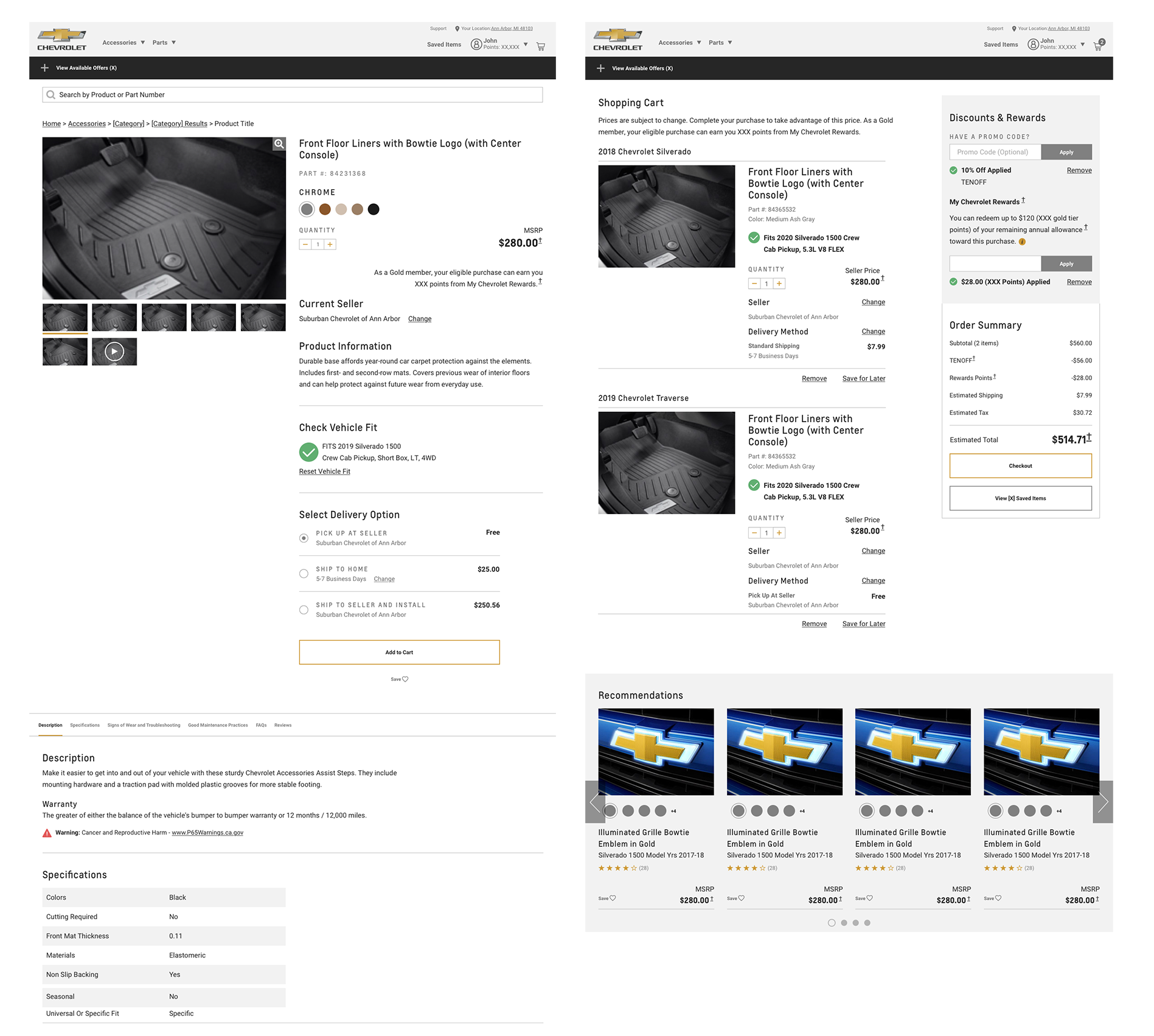1154x1036 pixels.
Task: Click the rewards points input field
Action: click(995, 263)
